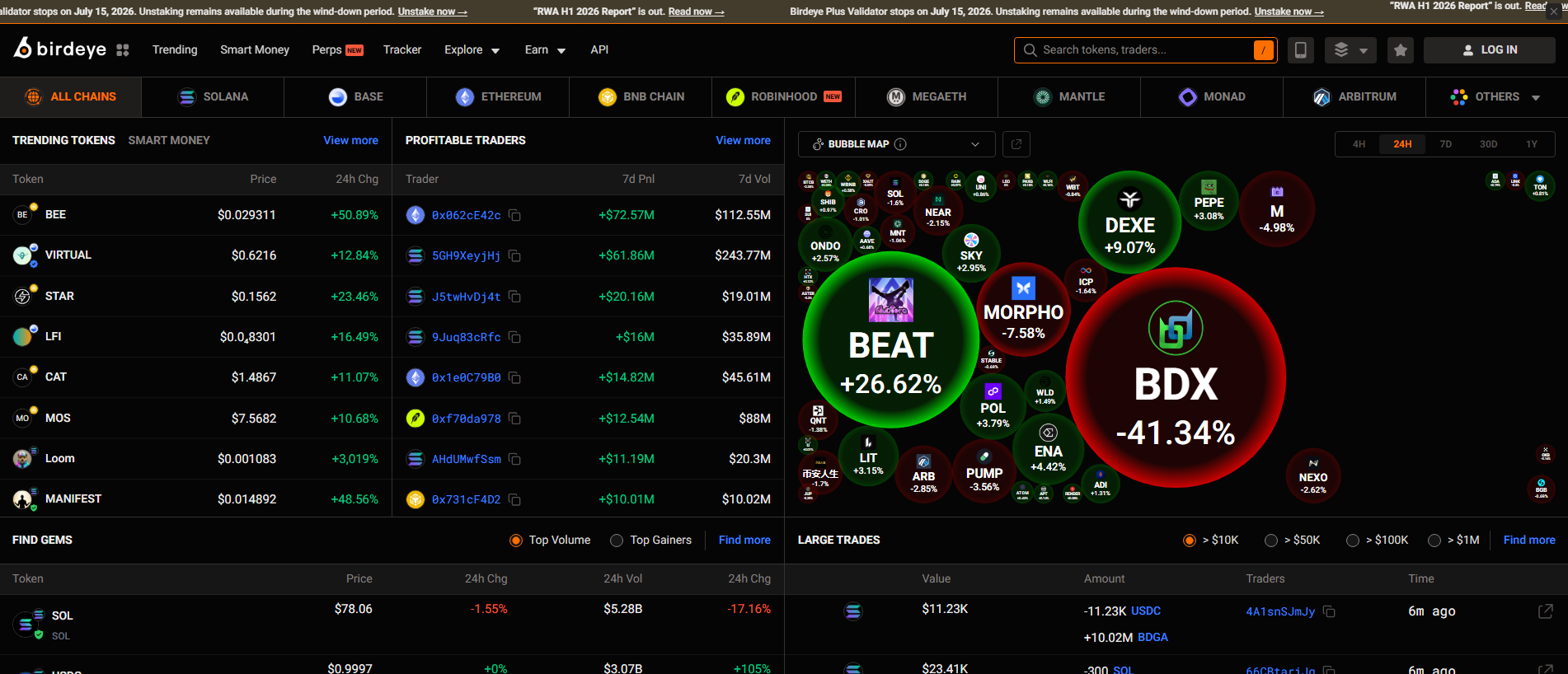Set bubble map timeframe to 7D
Screen dimensions: 1568x674
pos(1445,144)
